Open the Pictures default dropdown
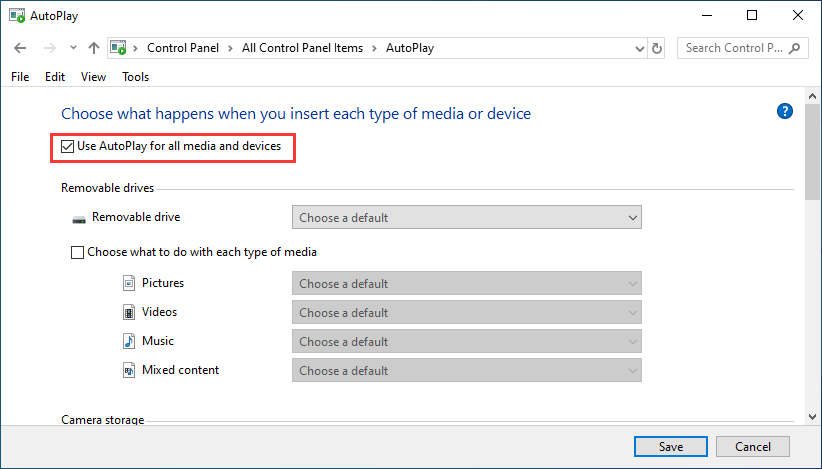The height and width of the screenshot is (469, 822). [x=467, y=283]
